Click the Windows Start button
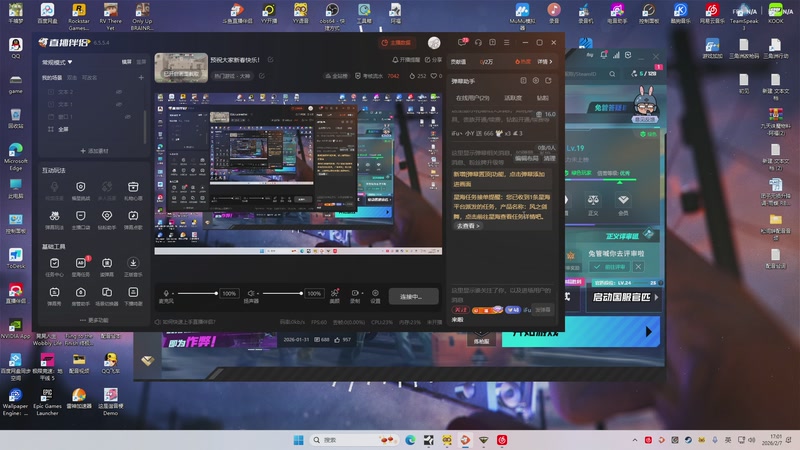The width and height of the screenshot is (800, 450). [298, 440]
